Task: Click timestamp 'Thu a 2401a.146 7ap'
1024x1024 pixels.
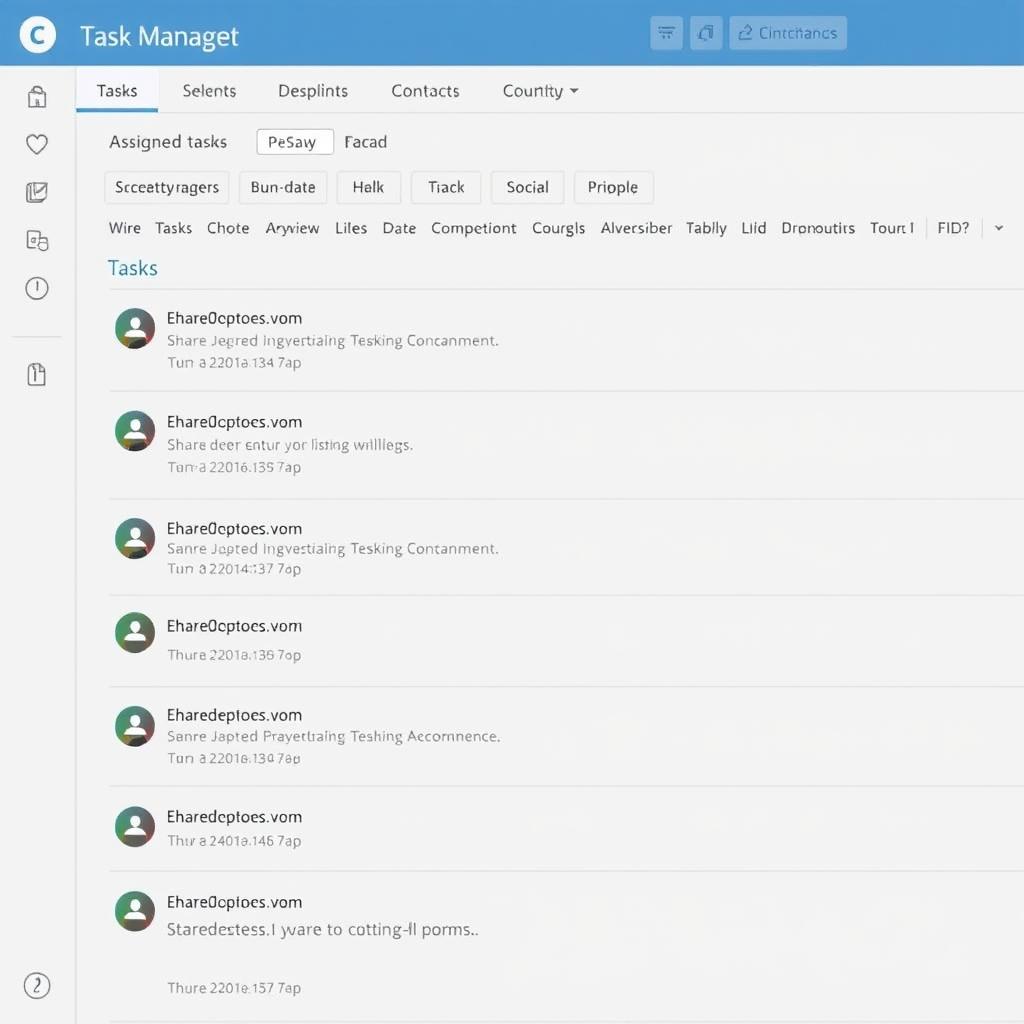Action: 234,840
